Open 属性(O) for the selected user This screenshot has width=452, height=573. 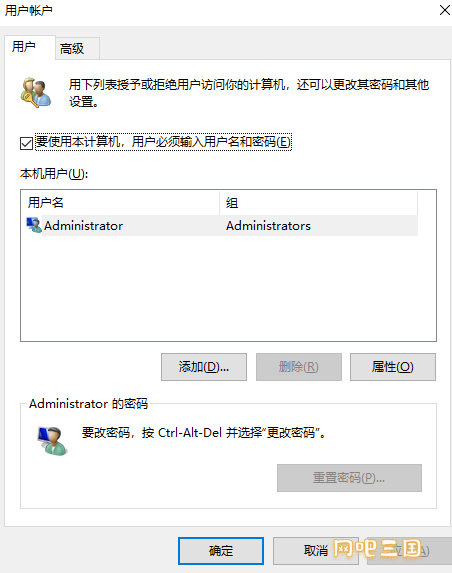(393, 367)
